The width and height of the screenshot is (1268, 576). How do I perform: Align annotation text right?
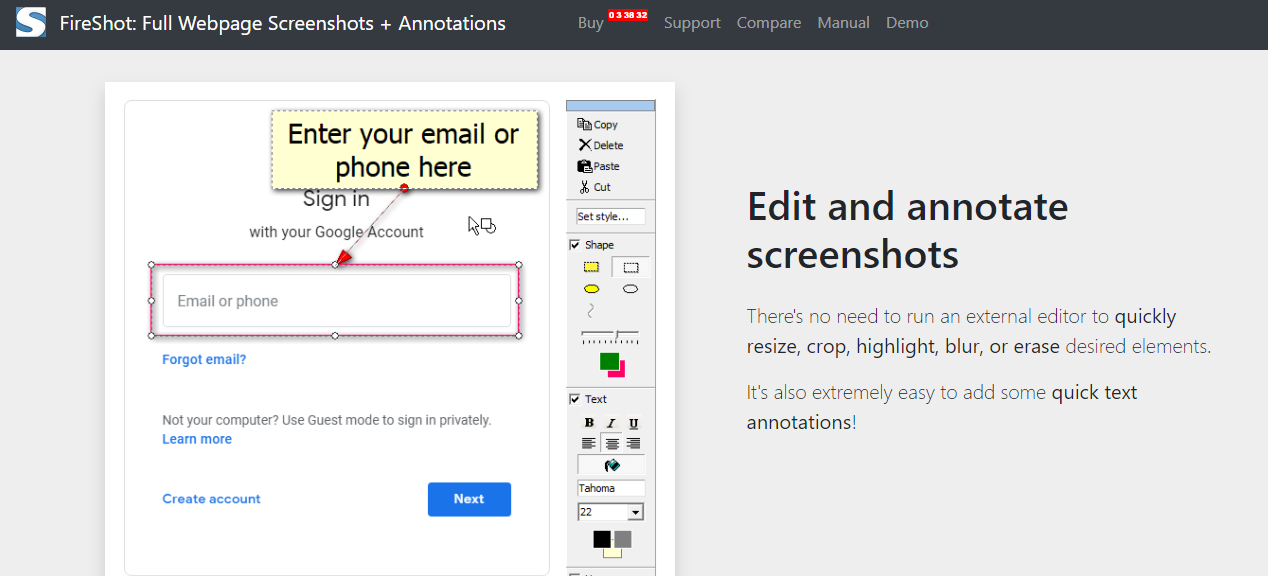[633, 443]
